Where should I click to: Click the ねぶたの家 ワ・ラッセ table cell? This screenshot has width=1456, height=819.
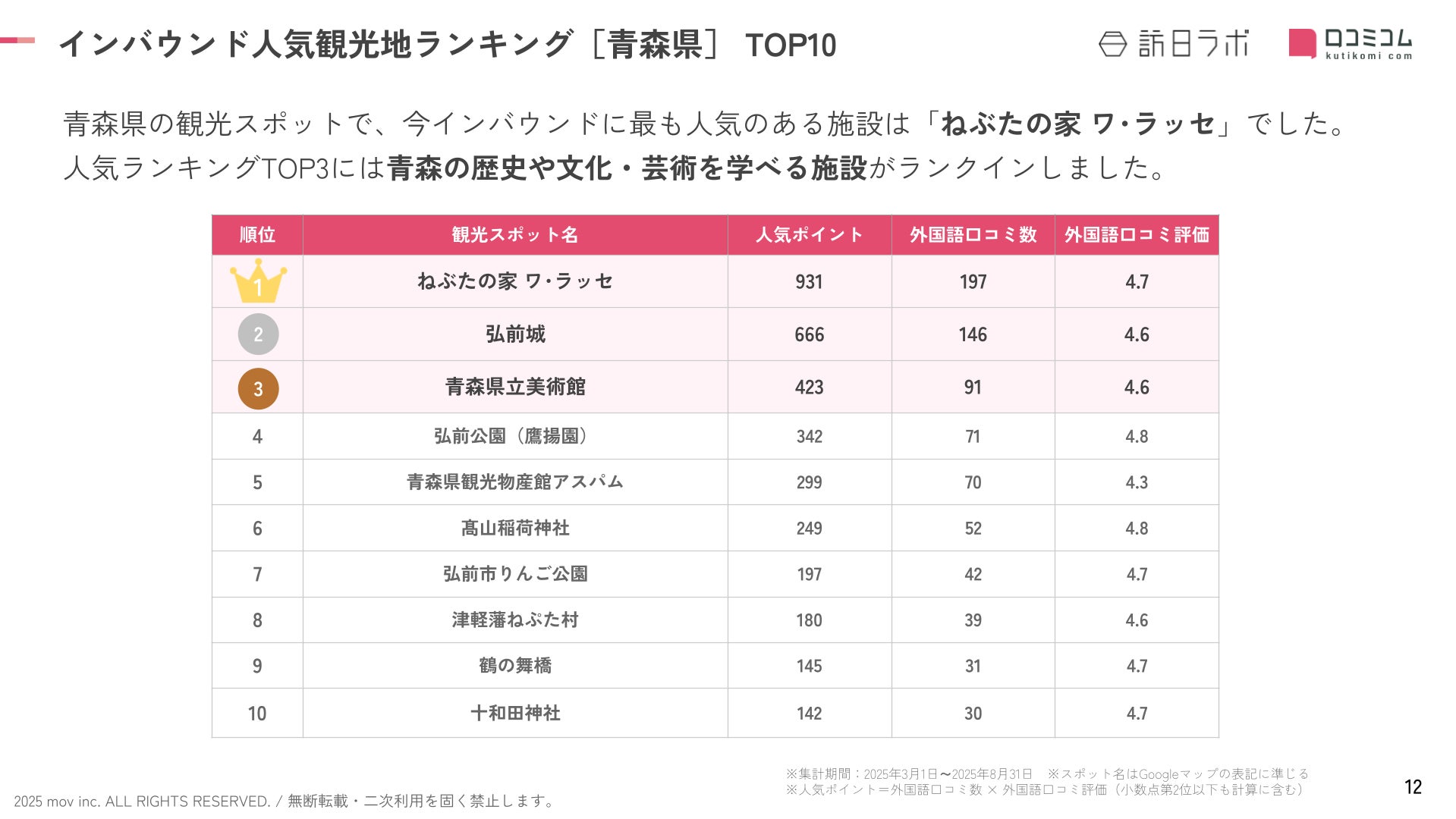[515, 281]
